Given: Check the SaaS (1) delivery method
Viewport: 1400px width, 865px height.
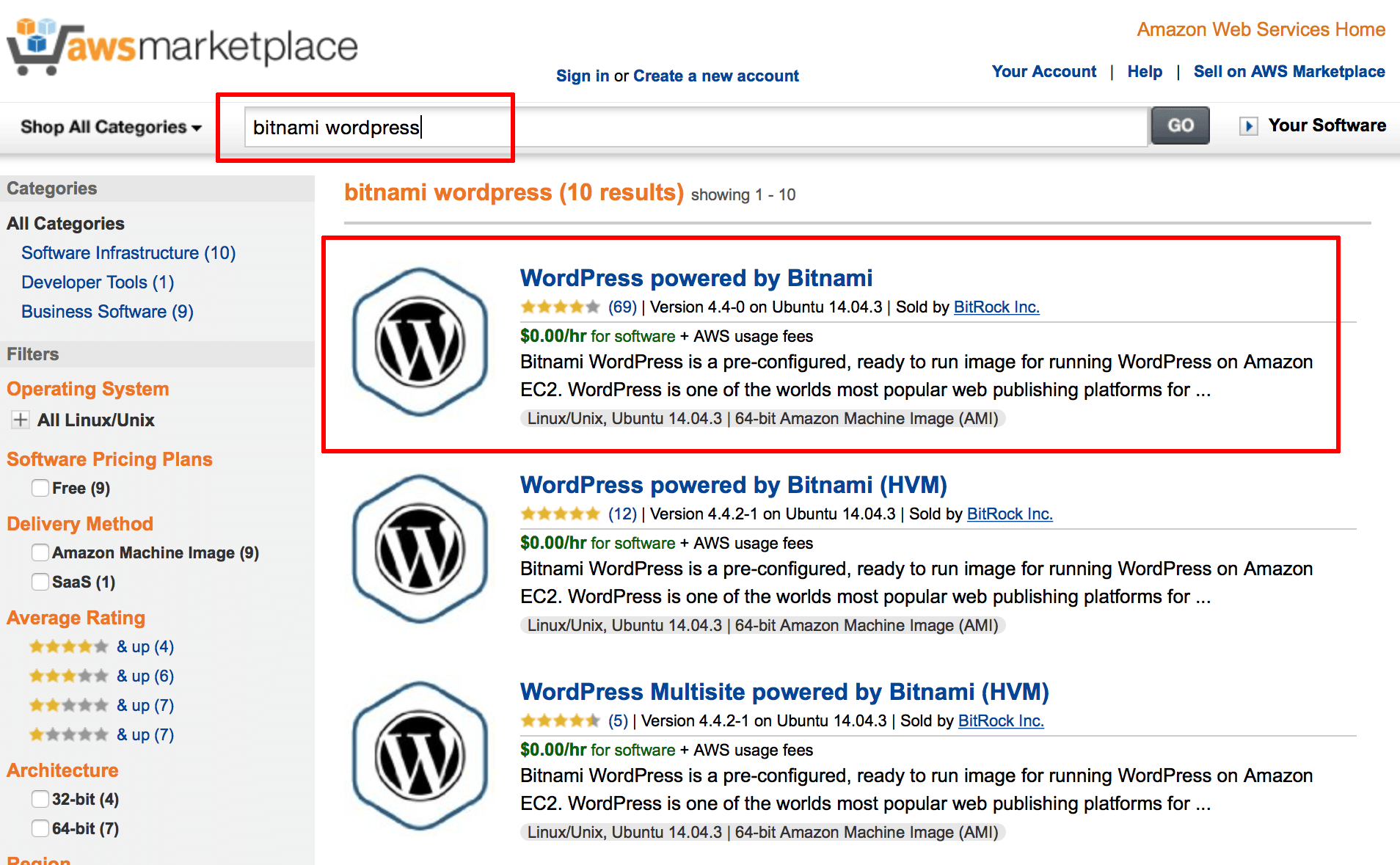Looking at the screenshot, I should click(40, 582).
